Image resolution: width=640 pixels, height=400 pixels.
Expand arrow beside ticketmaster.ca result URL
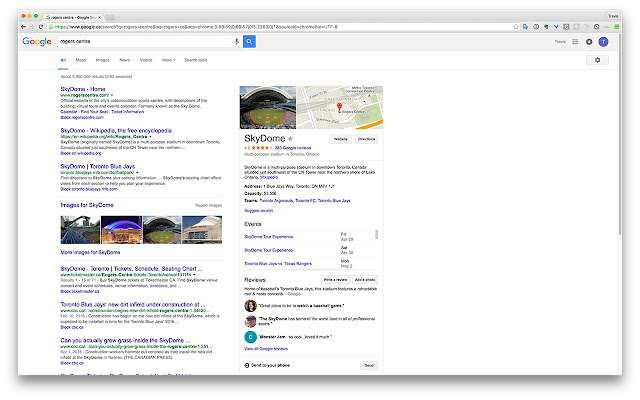194,275
